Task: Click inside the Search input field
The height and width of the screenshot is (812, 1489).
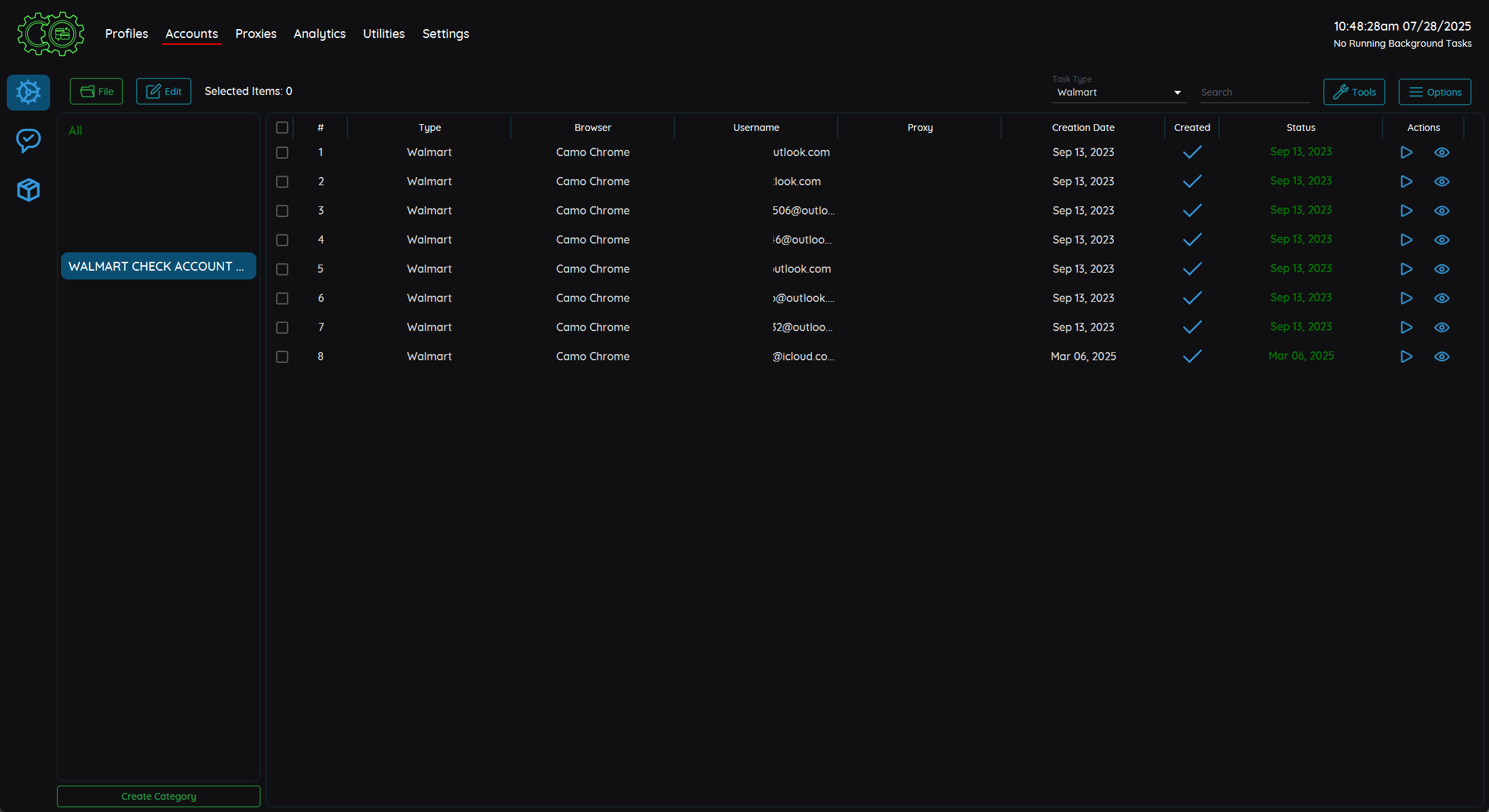Action: tap(1255, 92)
